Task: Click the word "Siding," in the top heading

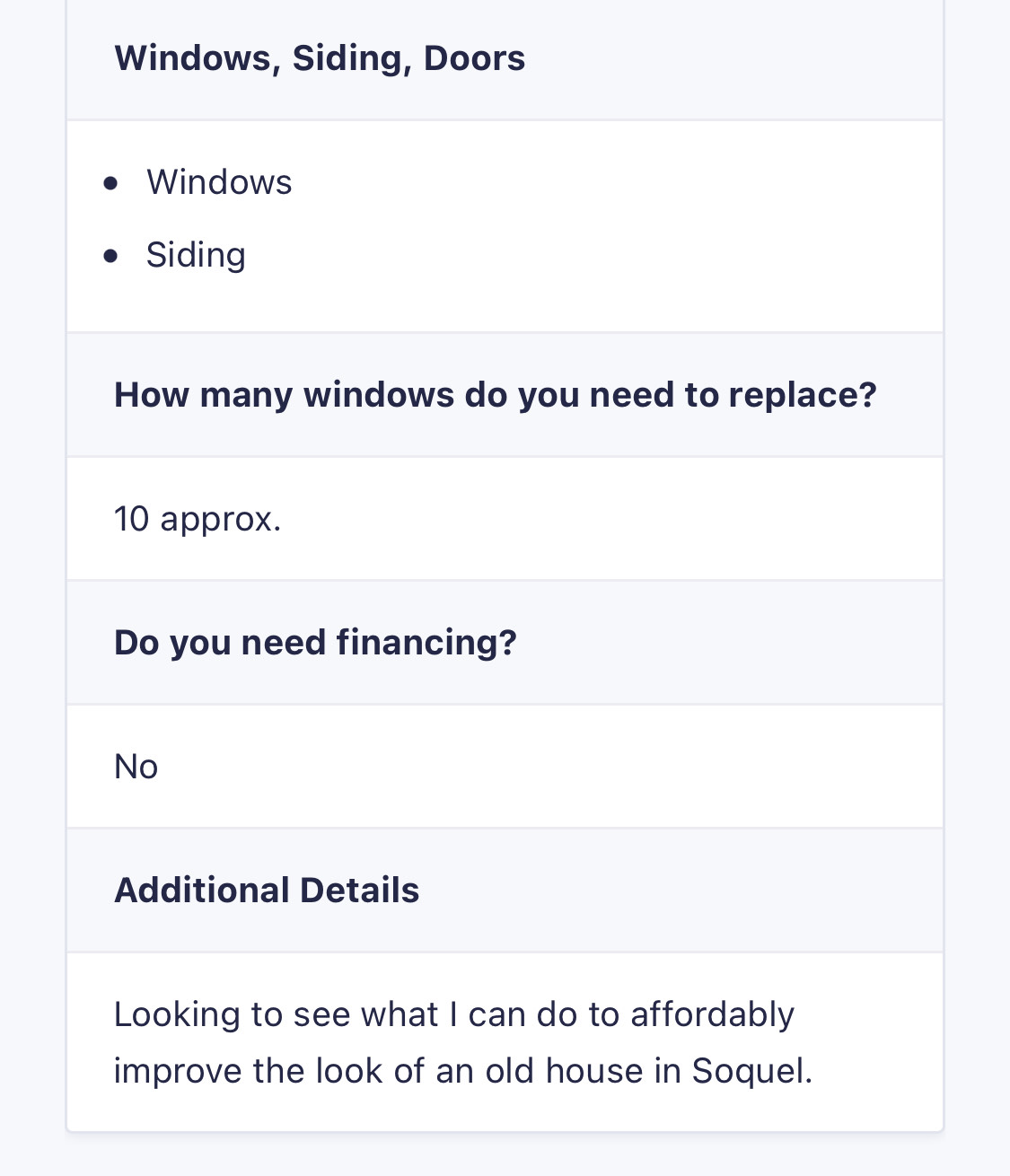Action: [352, 59]
